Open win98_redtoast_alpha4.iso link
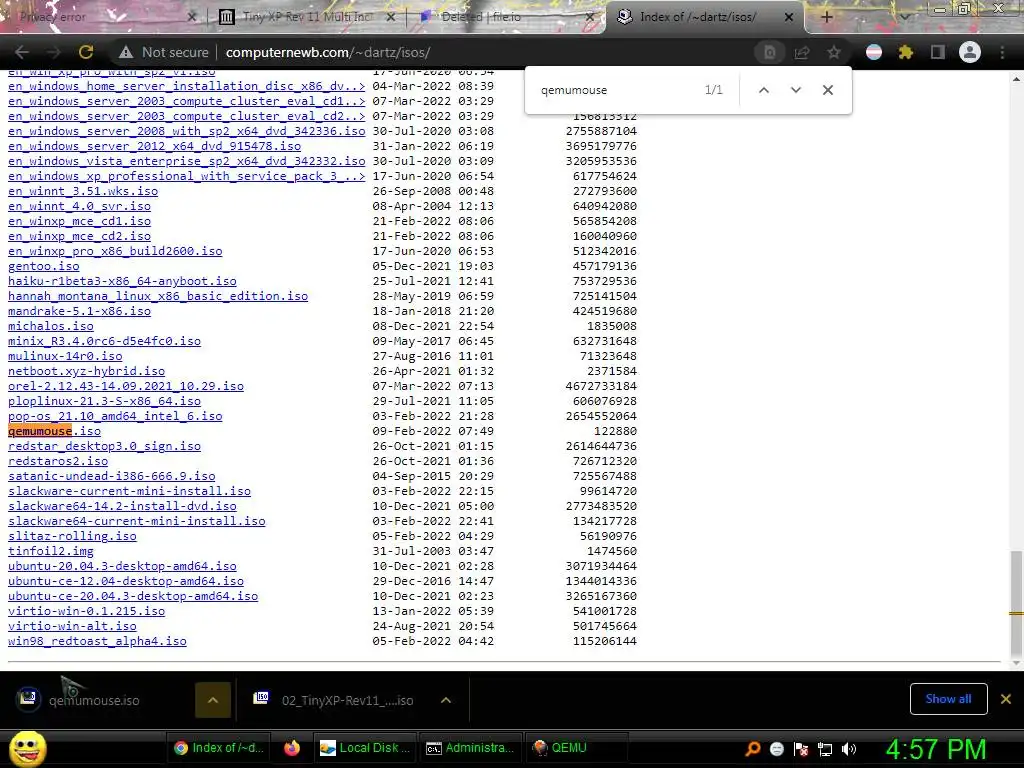This screenshot has height=768, width=1024. click(97, 641)
